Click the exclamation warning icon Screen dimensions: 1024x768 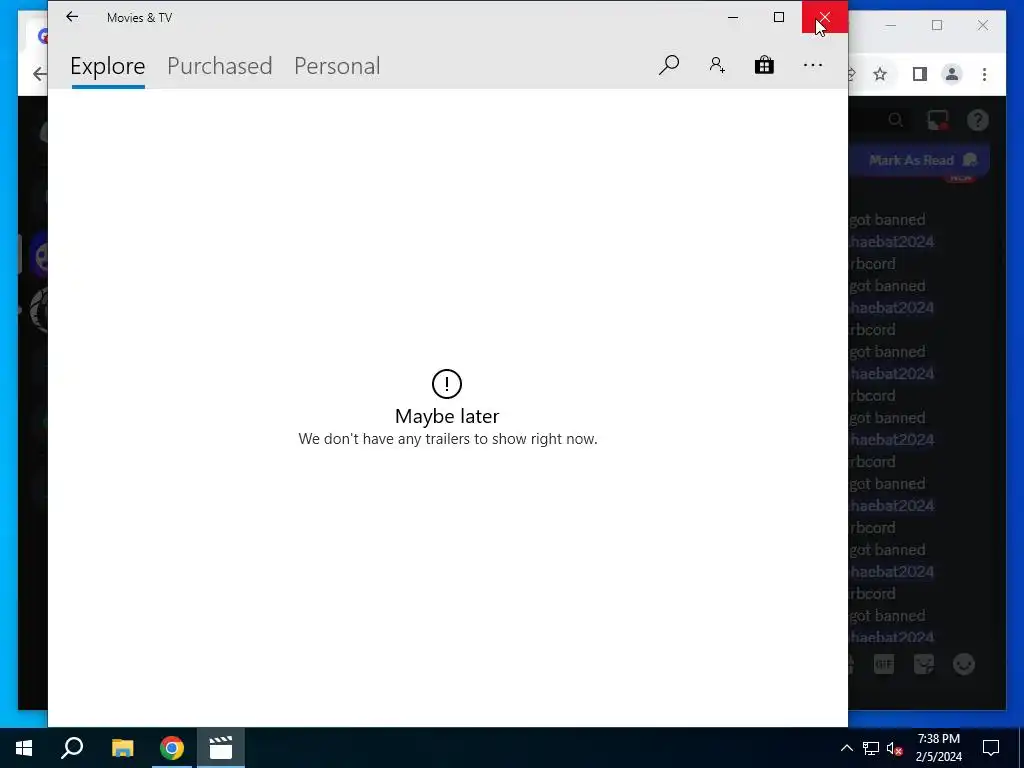pos(447,384)
